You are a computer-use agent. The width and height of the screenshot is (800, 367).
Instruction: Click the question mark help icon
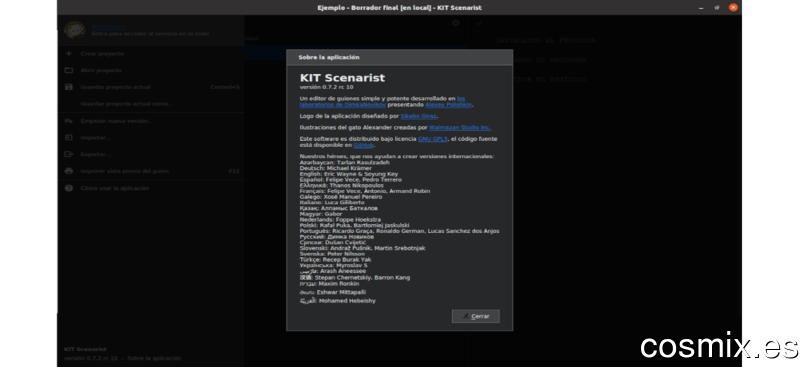pos(69,188)
